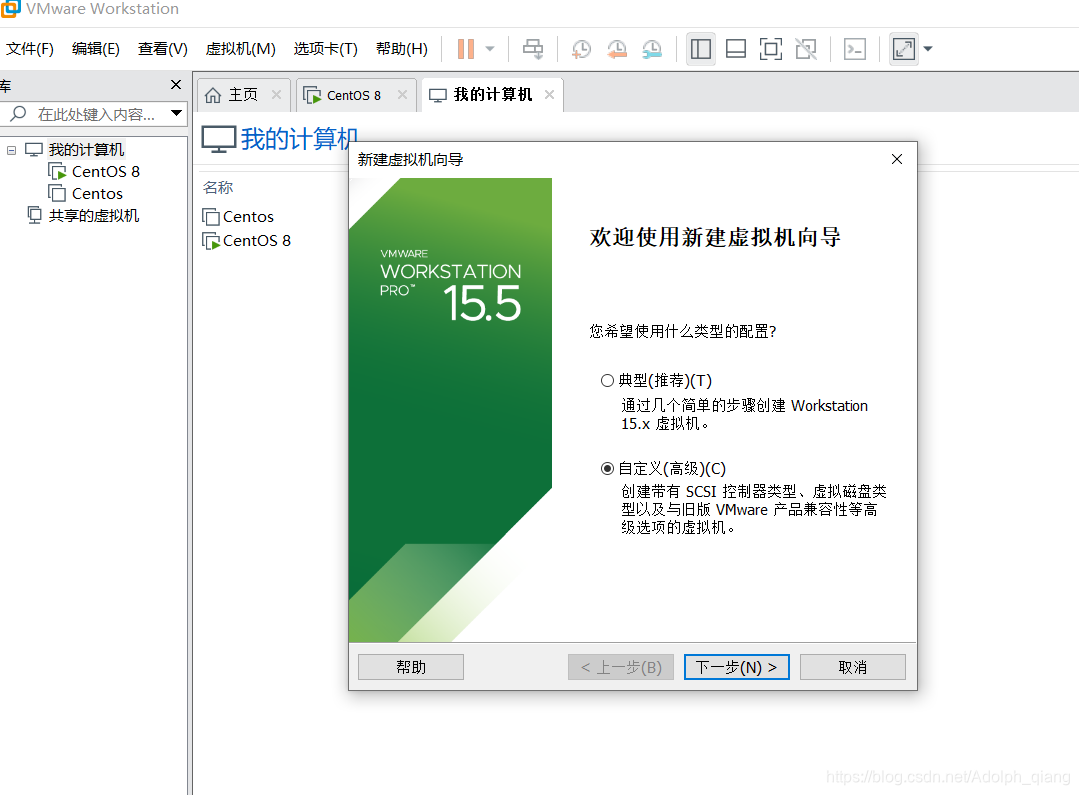Open the console view icon
The image size is (1079, 795).
[x=855, y=49]
